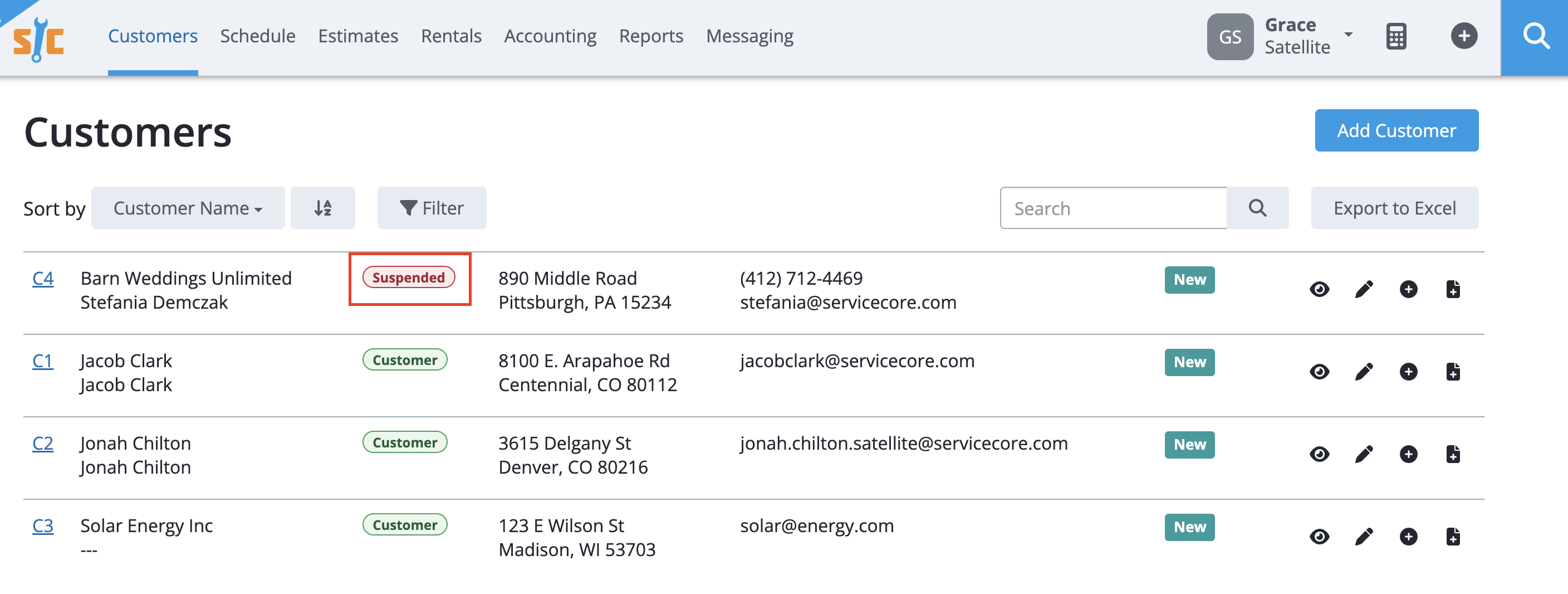Image resolution: width=1568 pixels, height=594 pixels.
Task: Click plus icon on Barn Weddings Unlimited row
Action: pyautogui.click(x=1408, y=289)
